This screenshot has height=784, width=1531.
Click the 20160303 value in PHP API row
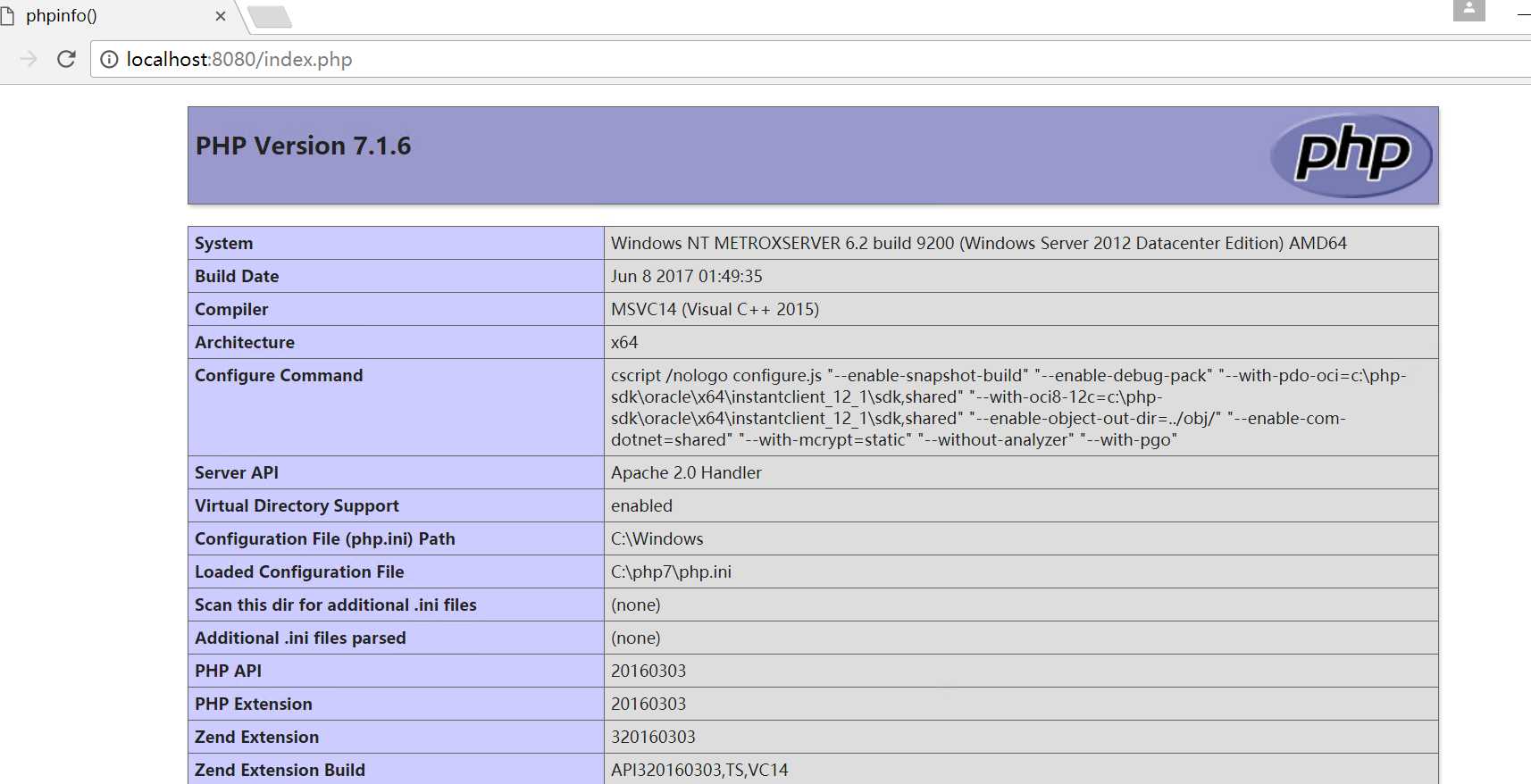[648, 671]
